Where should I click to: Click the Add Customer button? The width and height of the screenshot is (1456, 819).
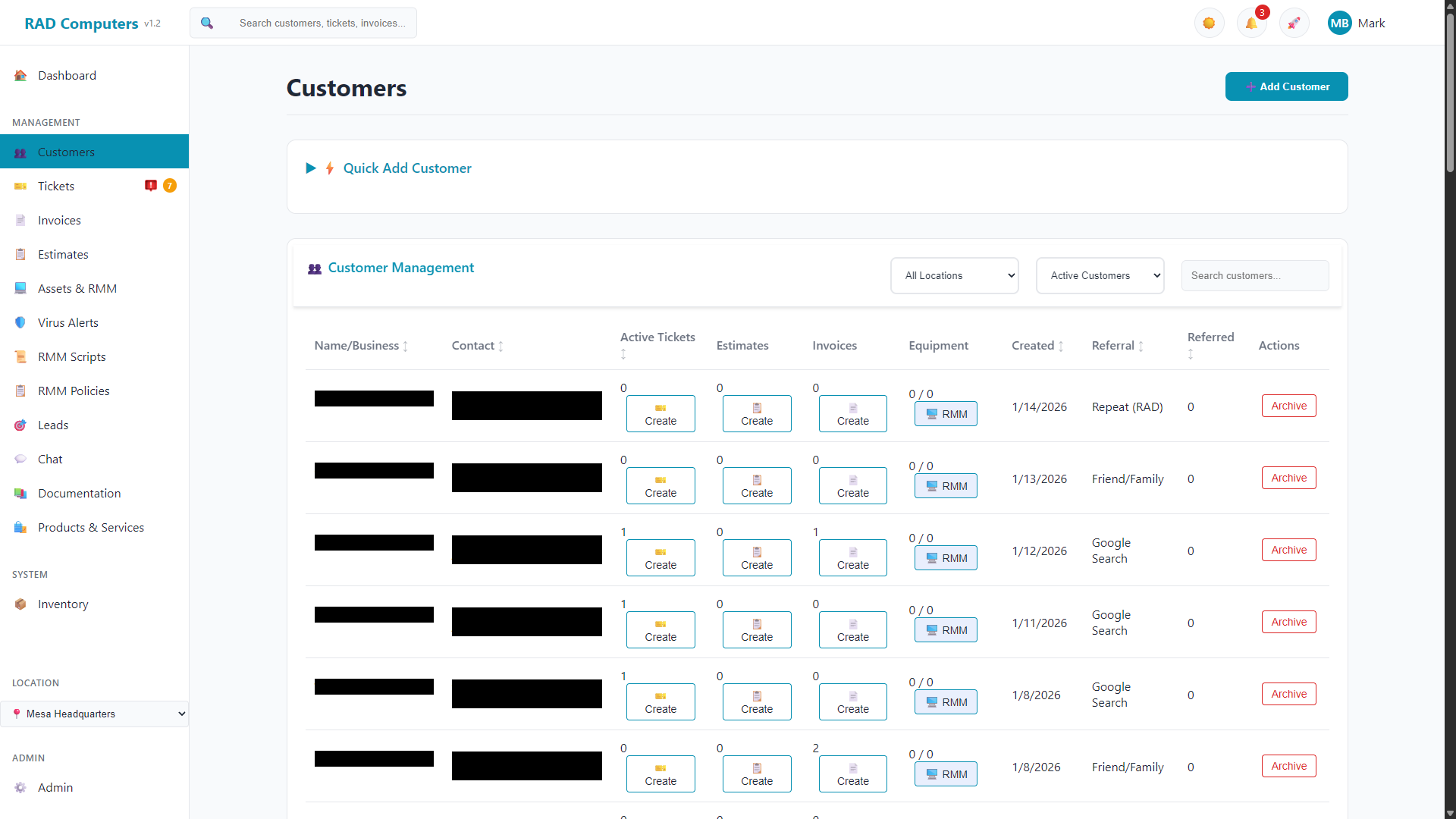[x=1287, y=86]
